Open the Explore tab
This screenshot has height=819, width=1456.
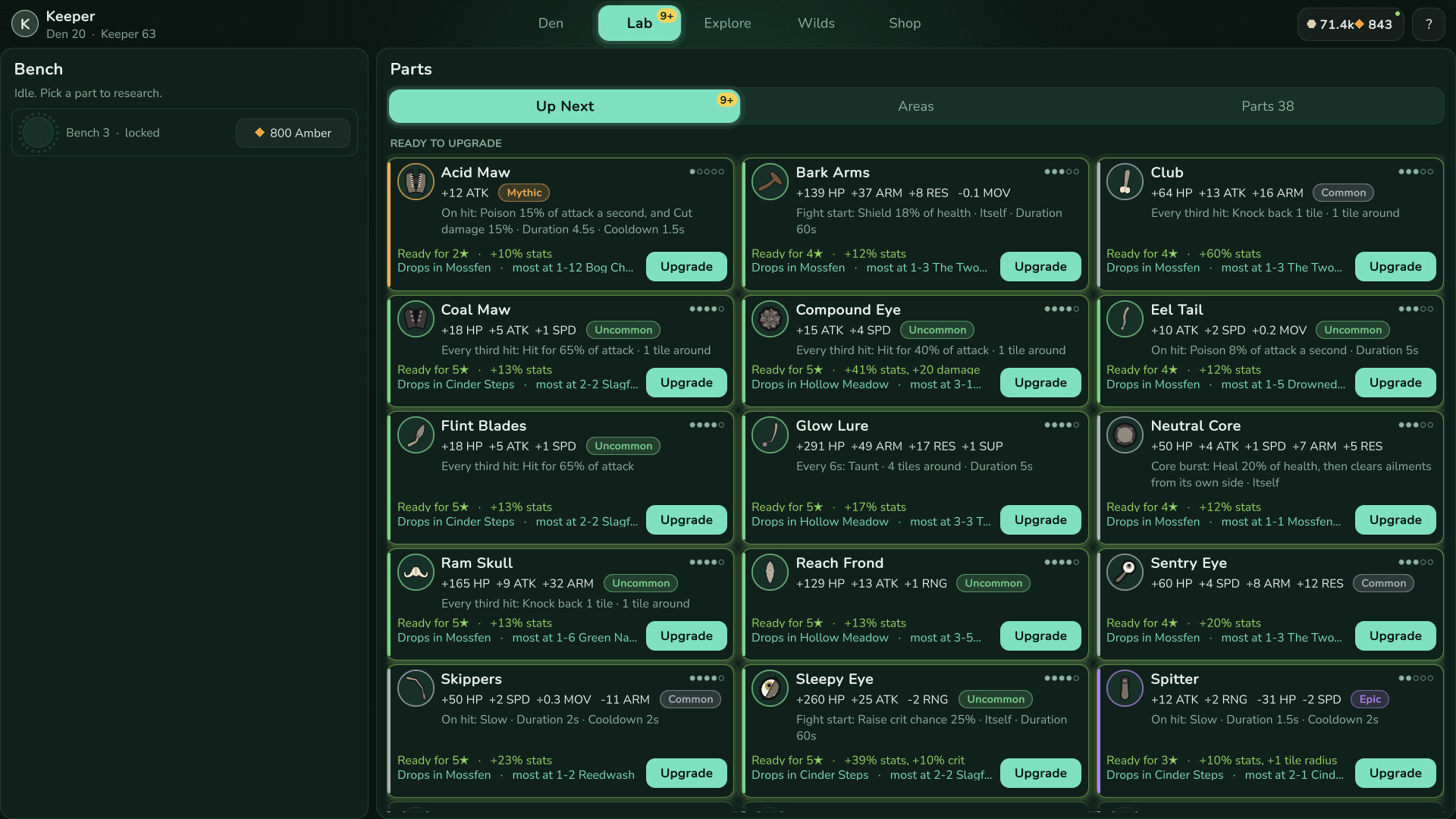tap(727, 24)
